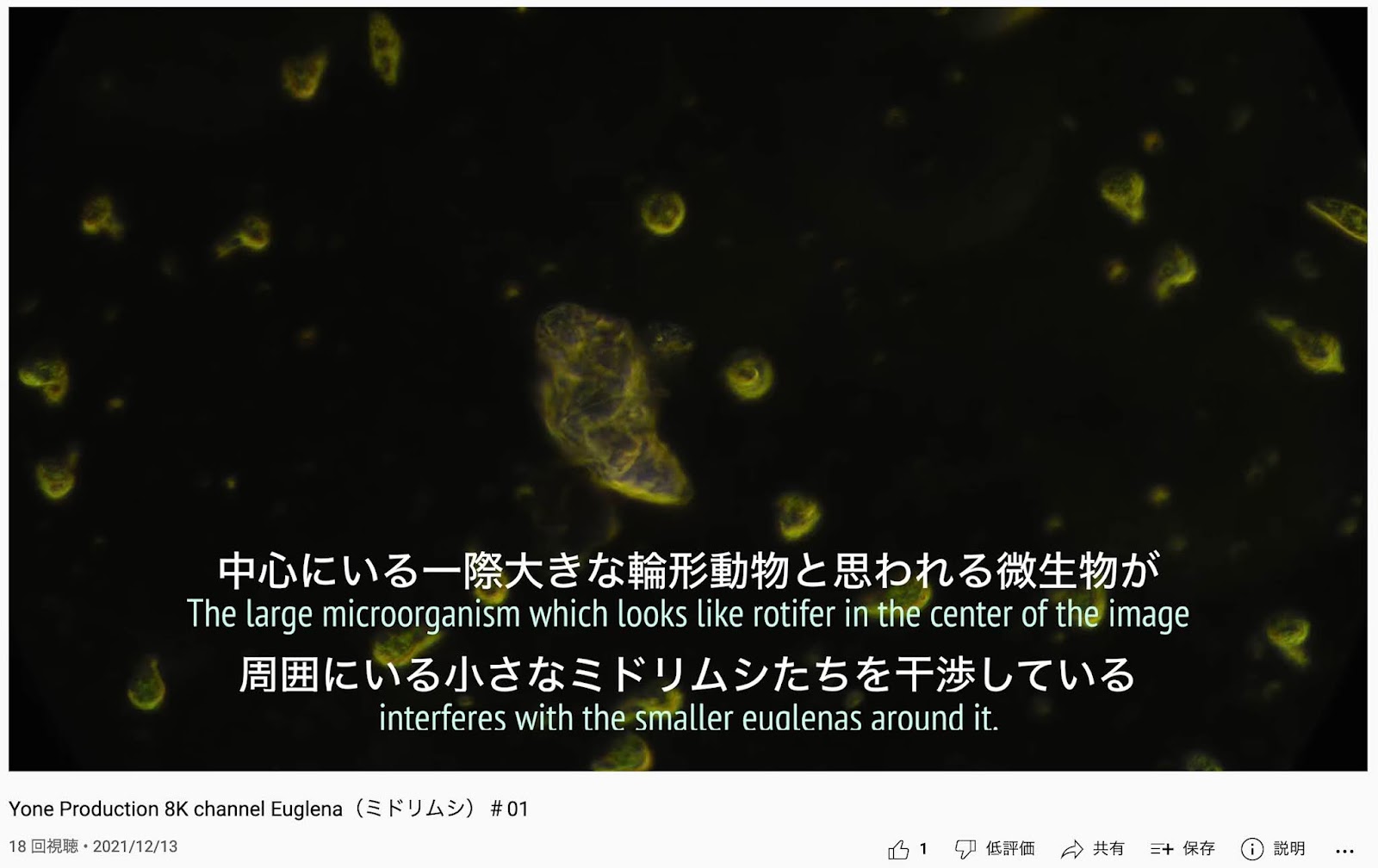Click the 18 回視聴 view count text

point(43,846)
